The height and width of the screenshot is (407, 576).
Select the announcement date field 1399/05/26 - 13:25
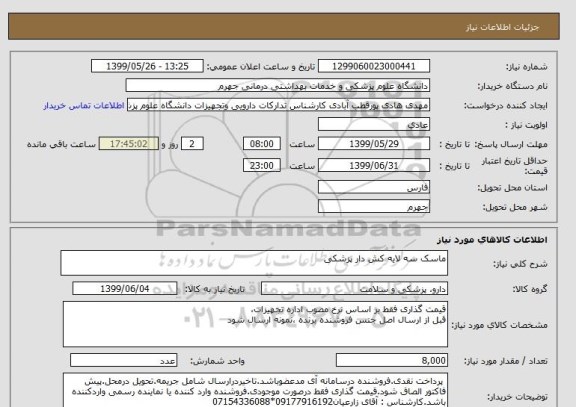[147, 66]
